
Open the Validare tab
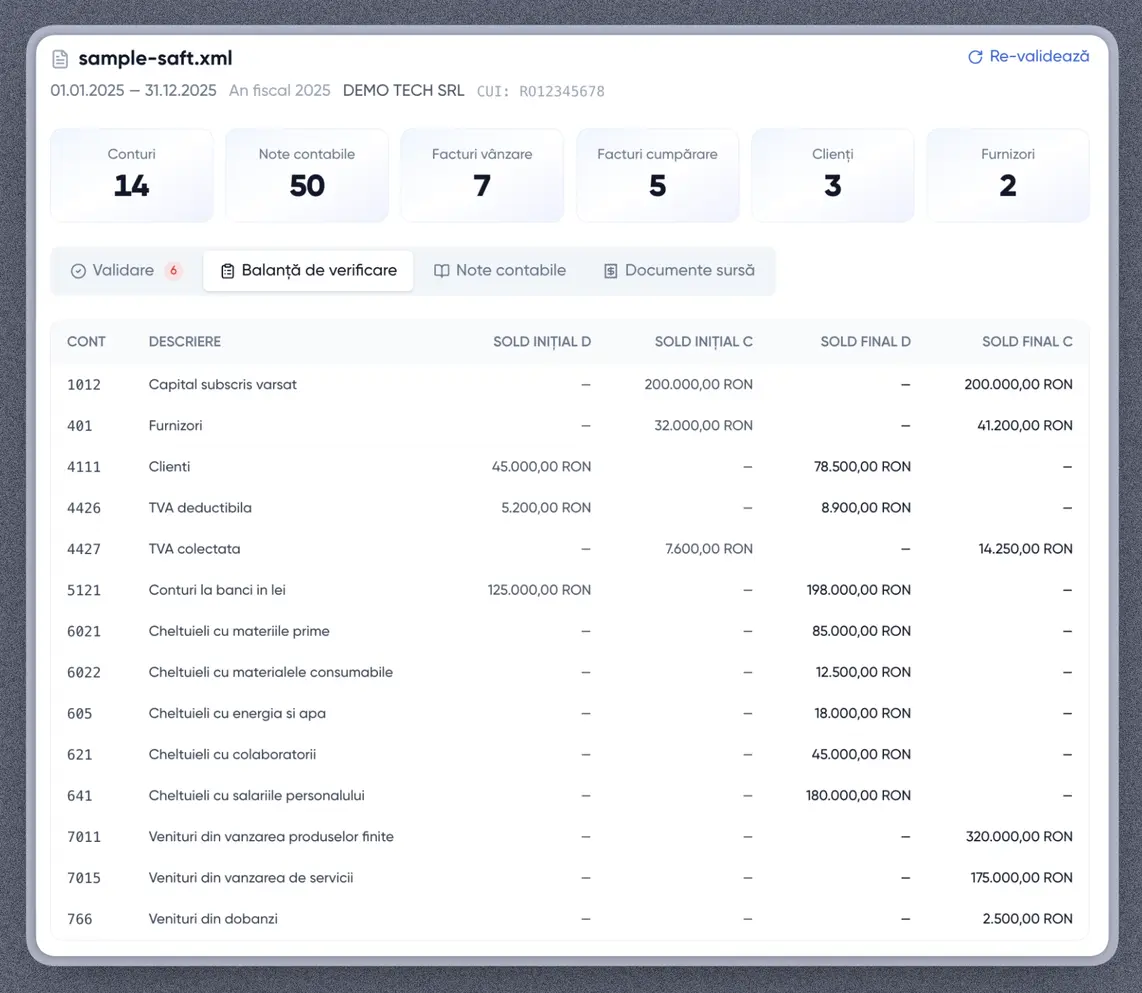tap(124, 271)
